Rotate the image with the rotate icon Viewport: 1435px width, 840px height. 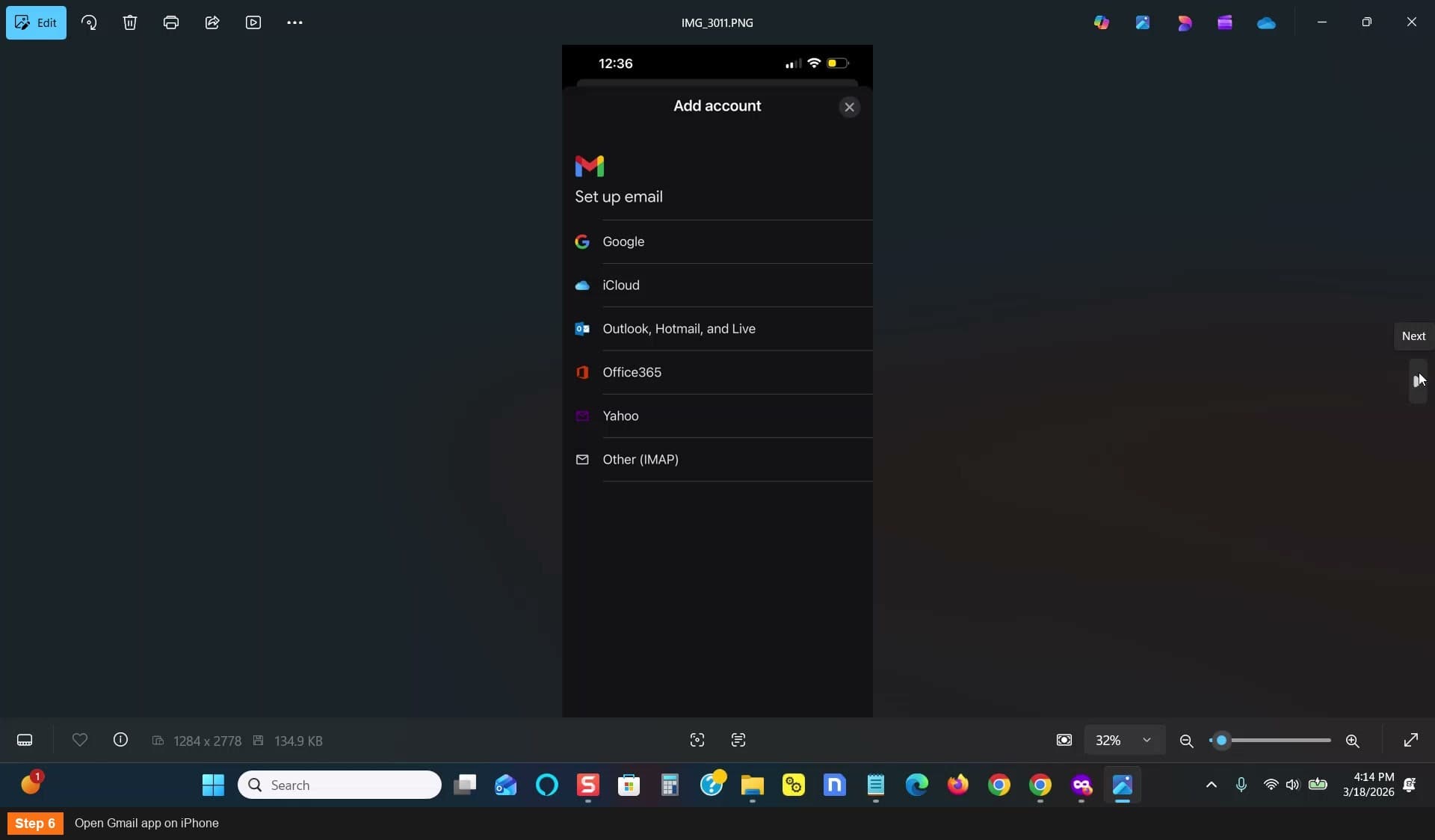89,22
